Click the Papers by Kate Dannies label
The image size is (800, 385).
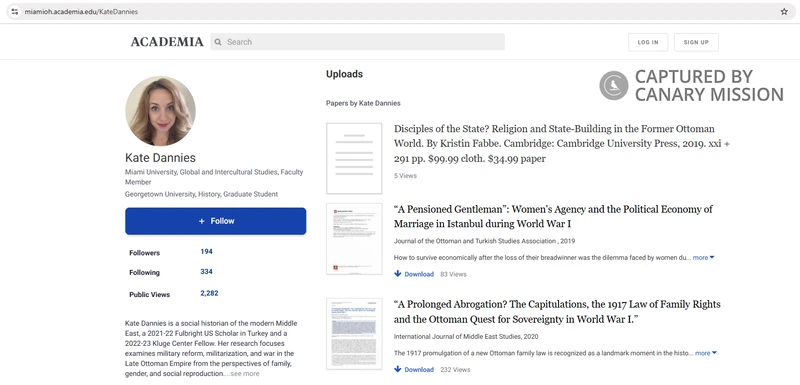pos(363,103)
